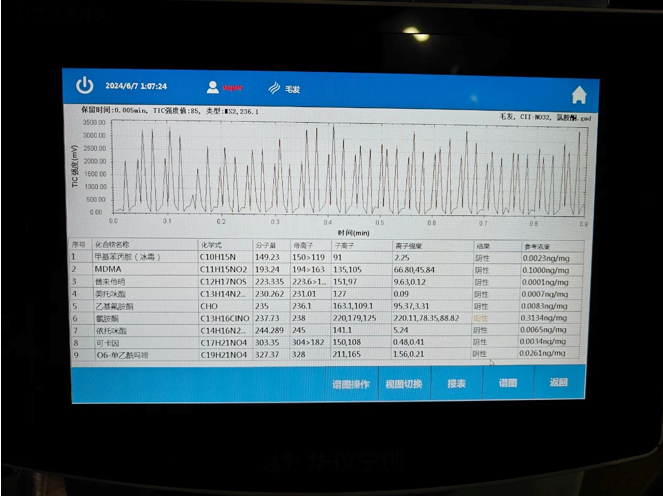Click the 参考浓度 column header

(x=536, y=245)
